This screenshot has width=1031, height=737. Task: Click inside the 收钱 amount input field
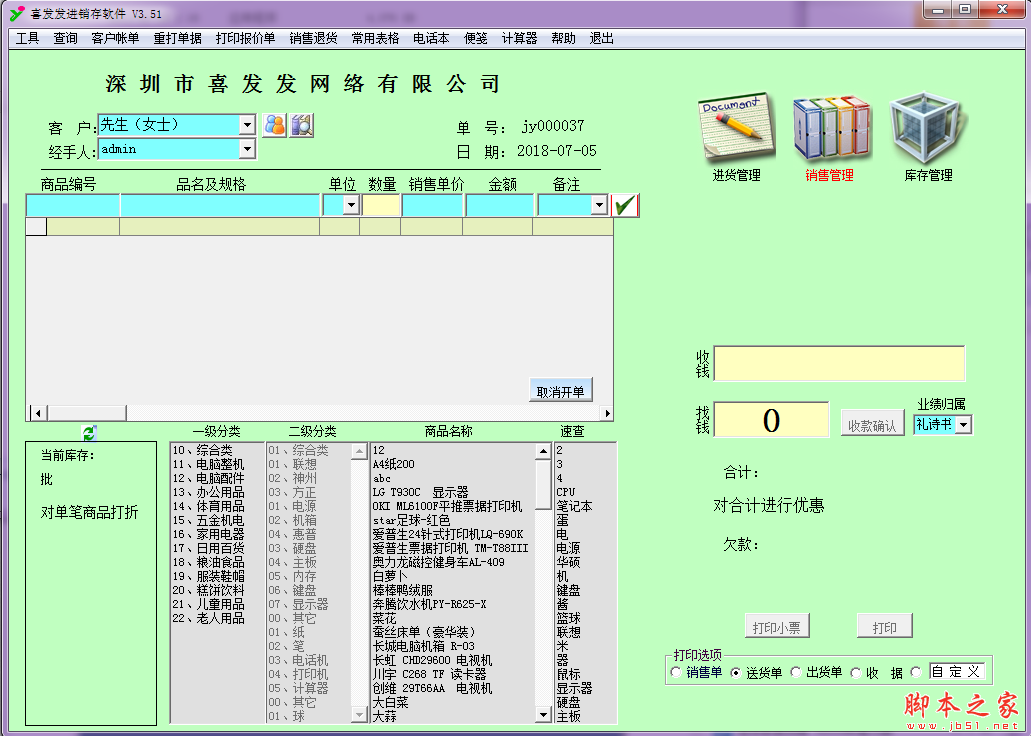tap(838, 363)
